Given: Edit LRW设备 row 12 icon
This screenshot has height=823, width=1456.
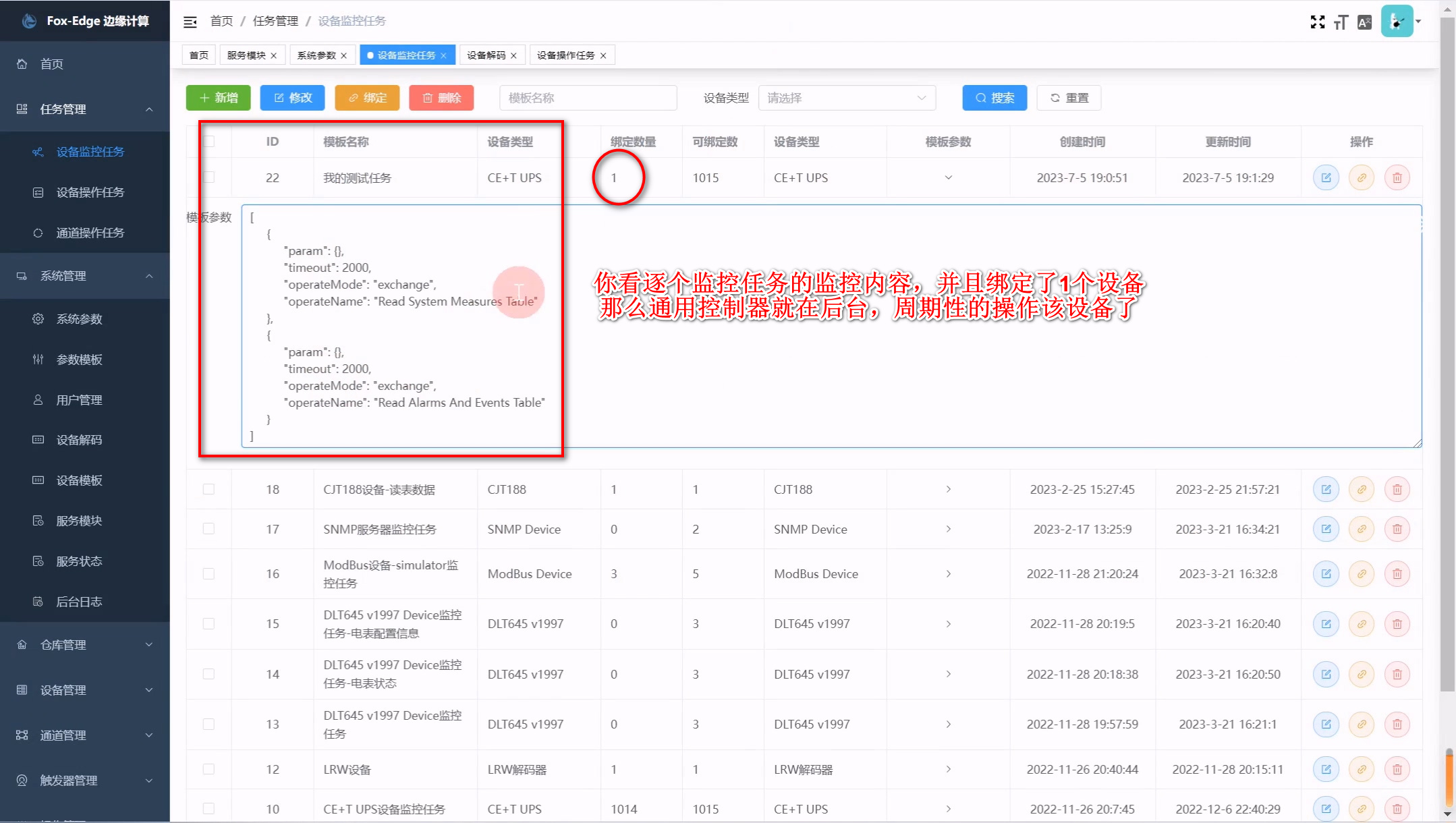Looking at the screenshot, I should point(1326,770).
